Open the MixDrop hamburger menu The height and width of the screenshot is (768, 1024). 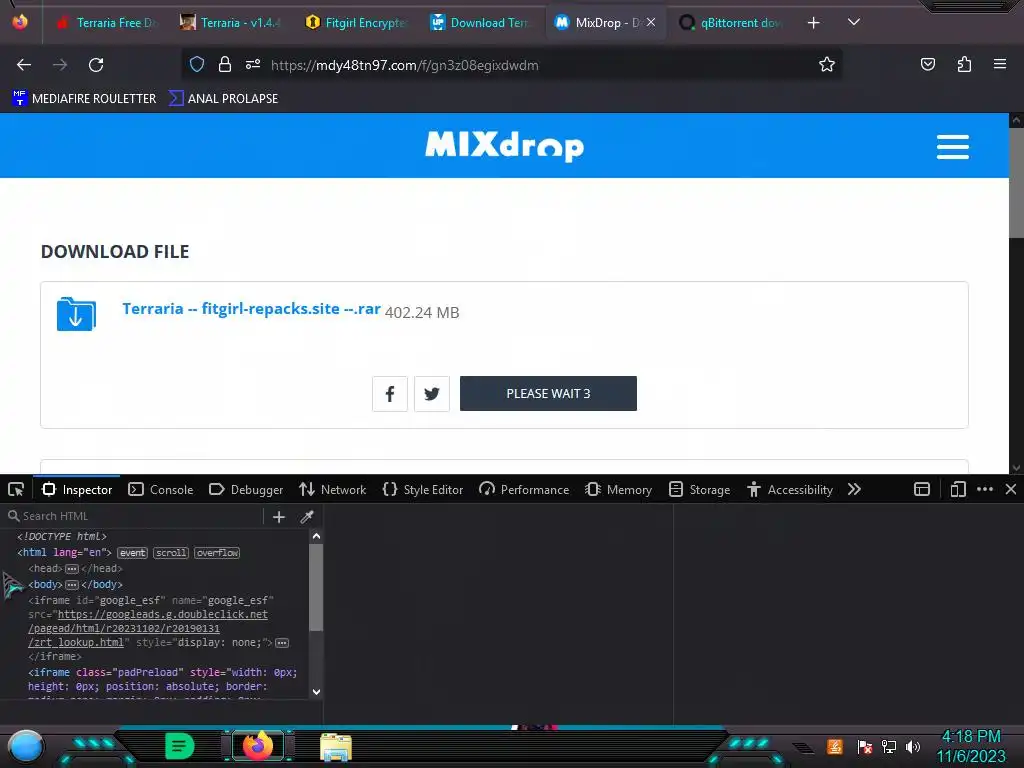coord(952,147)
